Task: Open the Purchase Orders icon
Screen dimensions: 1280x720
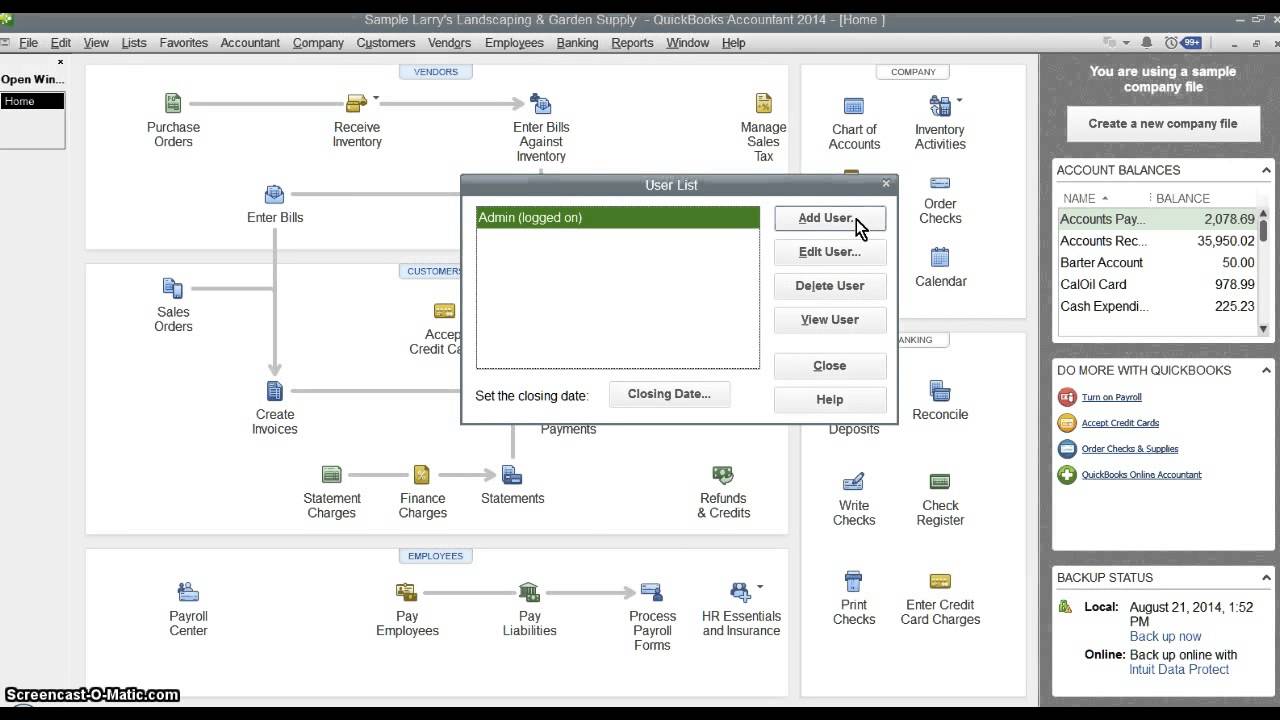Action: (x=173, y=103)
